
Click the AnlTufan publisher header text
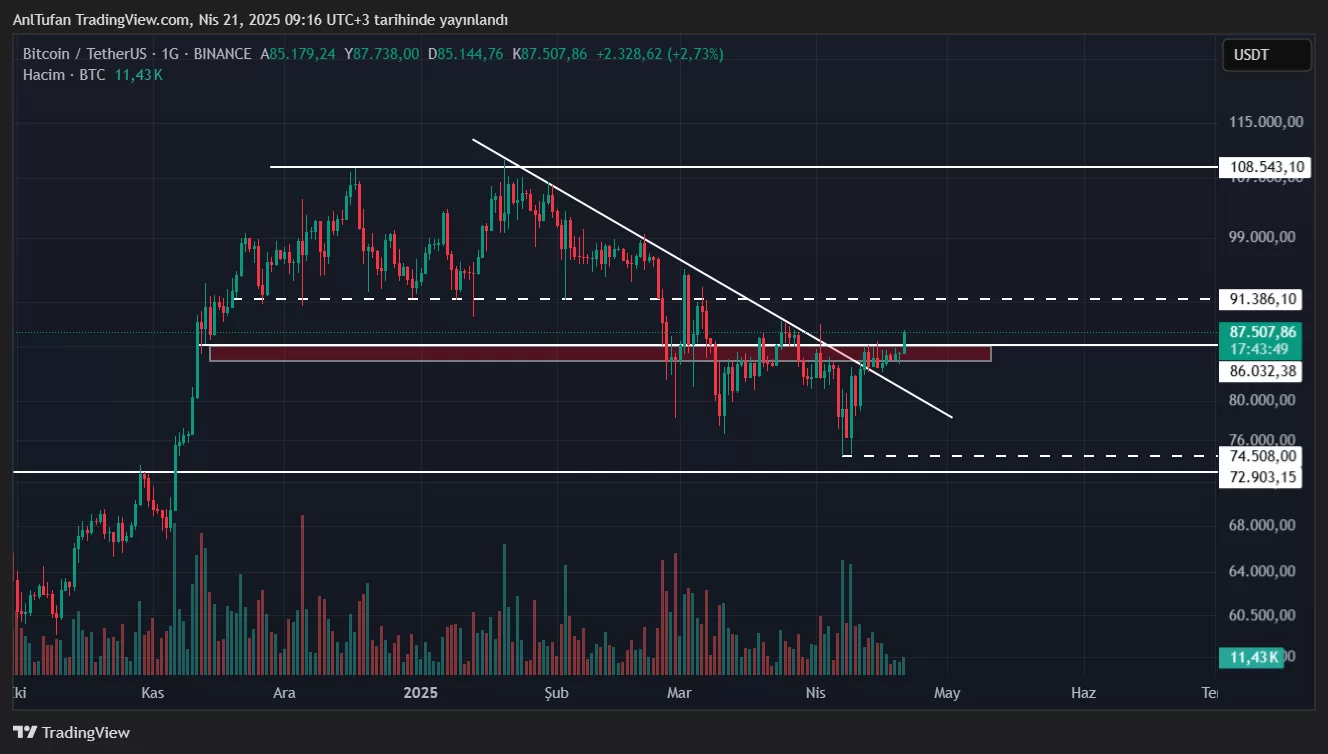click(260, 20)
